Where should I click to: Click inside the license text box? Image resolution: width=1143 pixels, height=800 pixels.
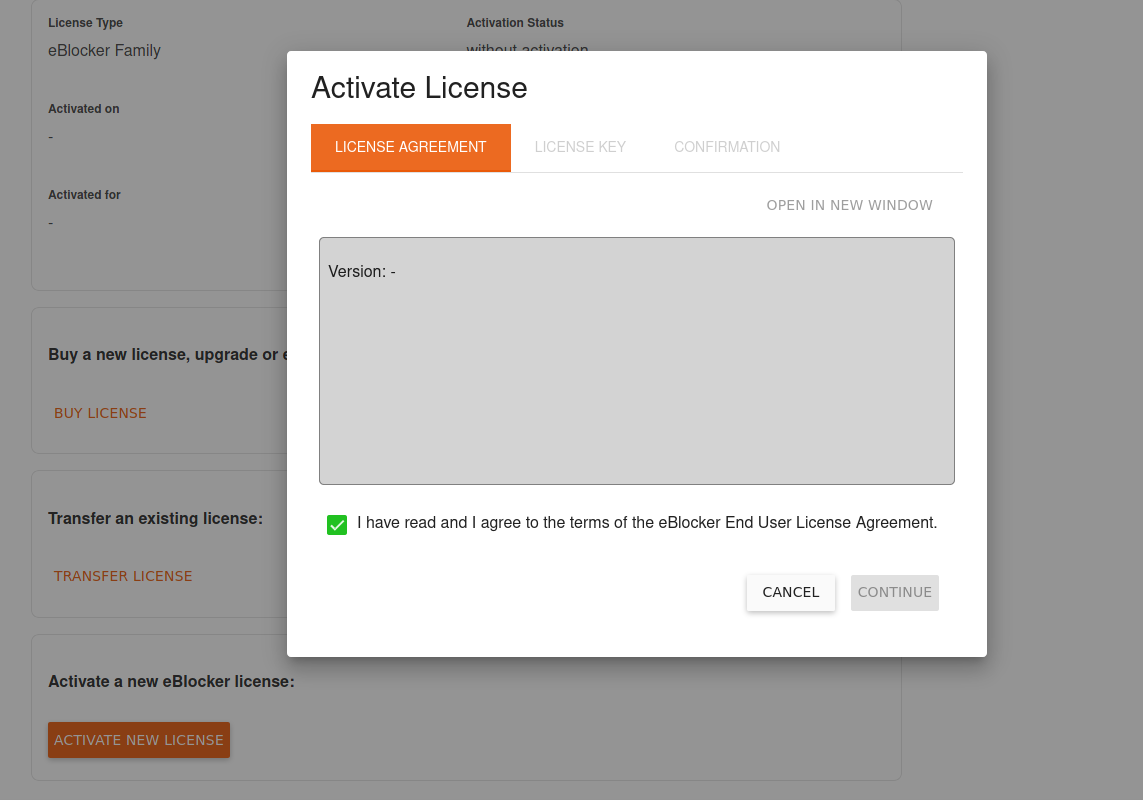pyautogui.click(x=636, y=361)
